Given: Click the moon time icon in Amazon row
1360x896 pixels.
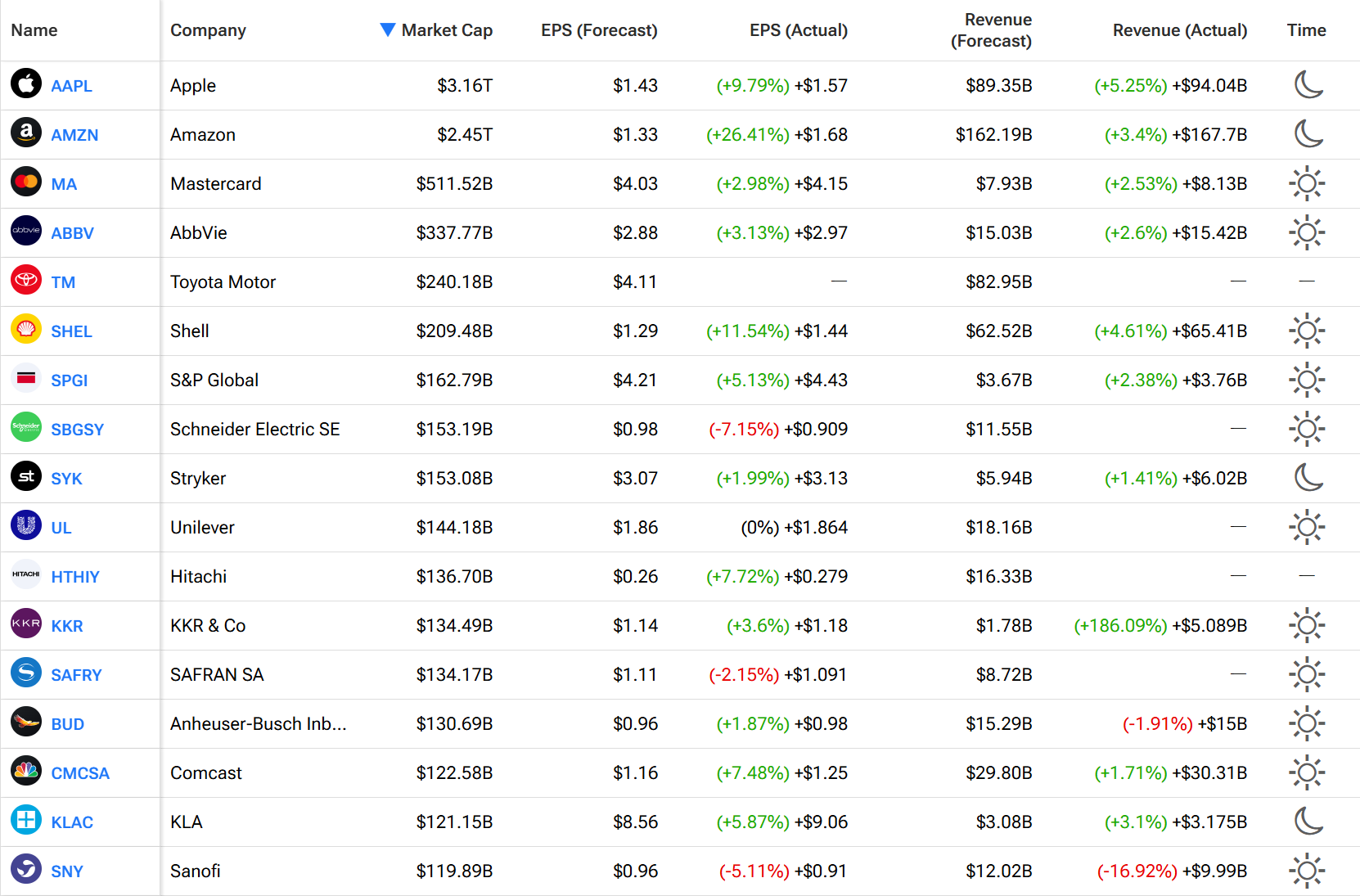Looking at the screenshot, I should (1308, 133).
